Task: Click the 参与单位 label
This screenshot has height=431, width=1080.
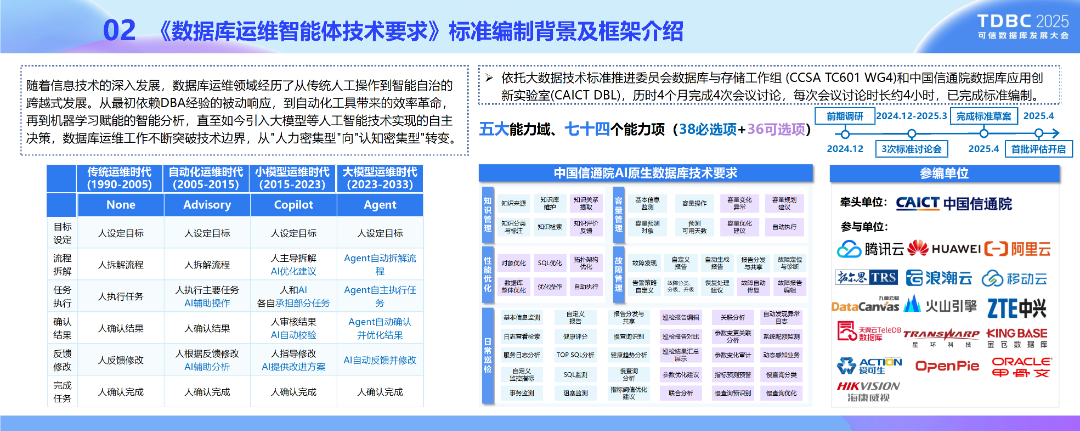Action: pos(864,227)
